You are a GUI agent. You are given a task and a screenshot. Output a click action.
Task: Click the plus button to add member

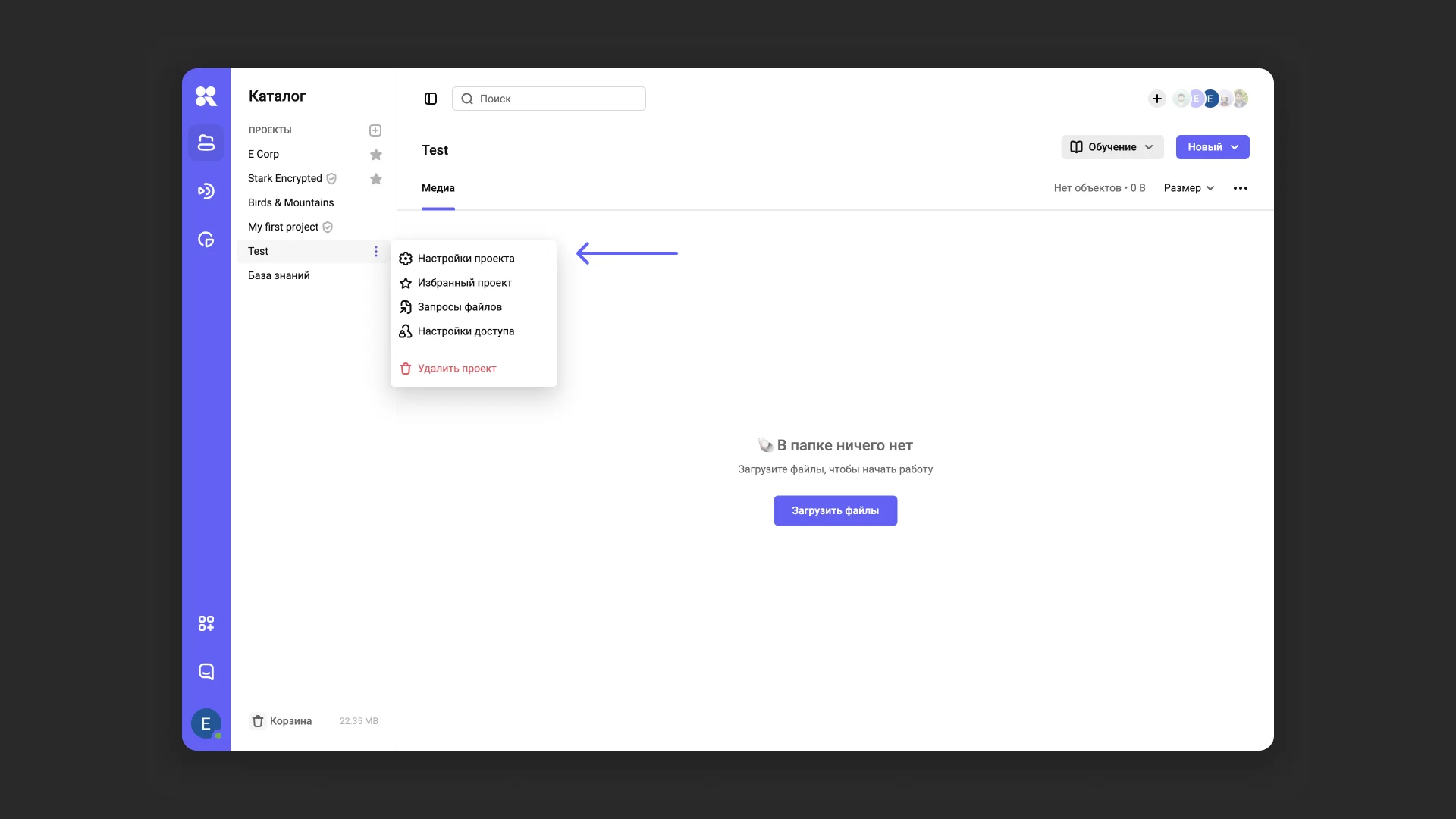[x=1156, y=99]
